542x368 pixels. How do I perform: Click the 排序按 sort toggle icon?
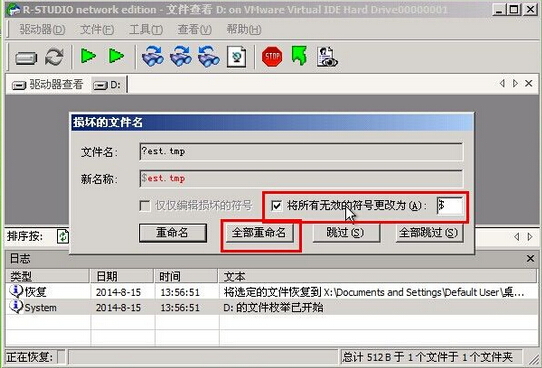click(63, 236)
